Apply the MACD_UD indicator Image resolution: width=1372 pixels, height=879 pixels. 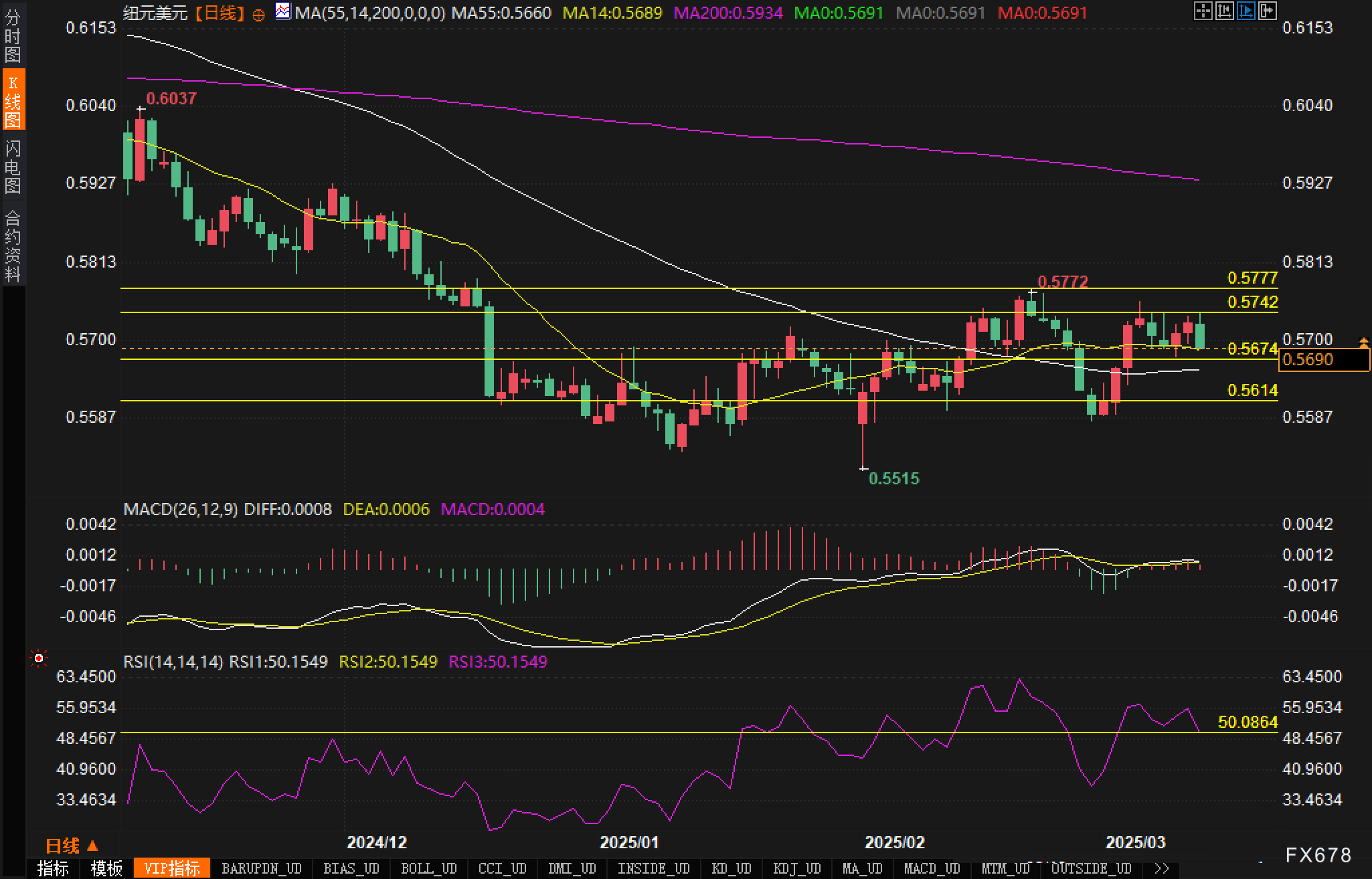click(x=931, y=868)
